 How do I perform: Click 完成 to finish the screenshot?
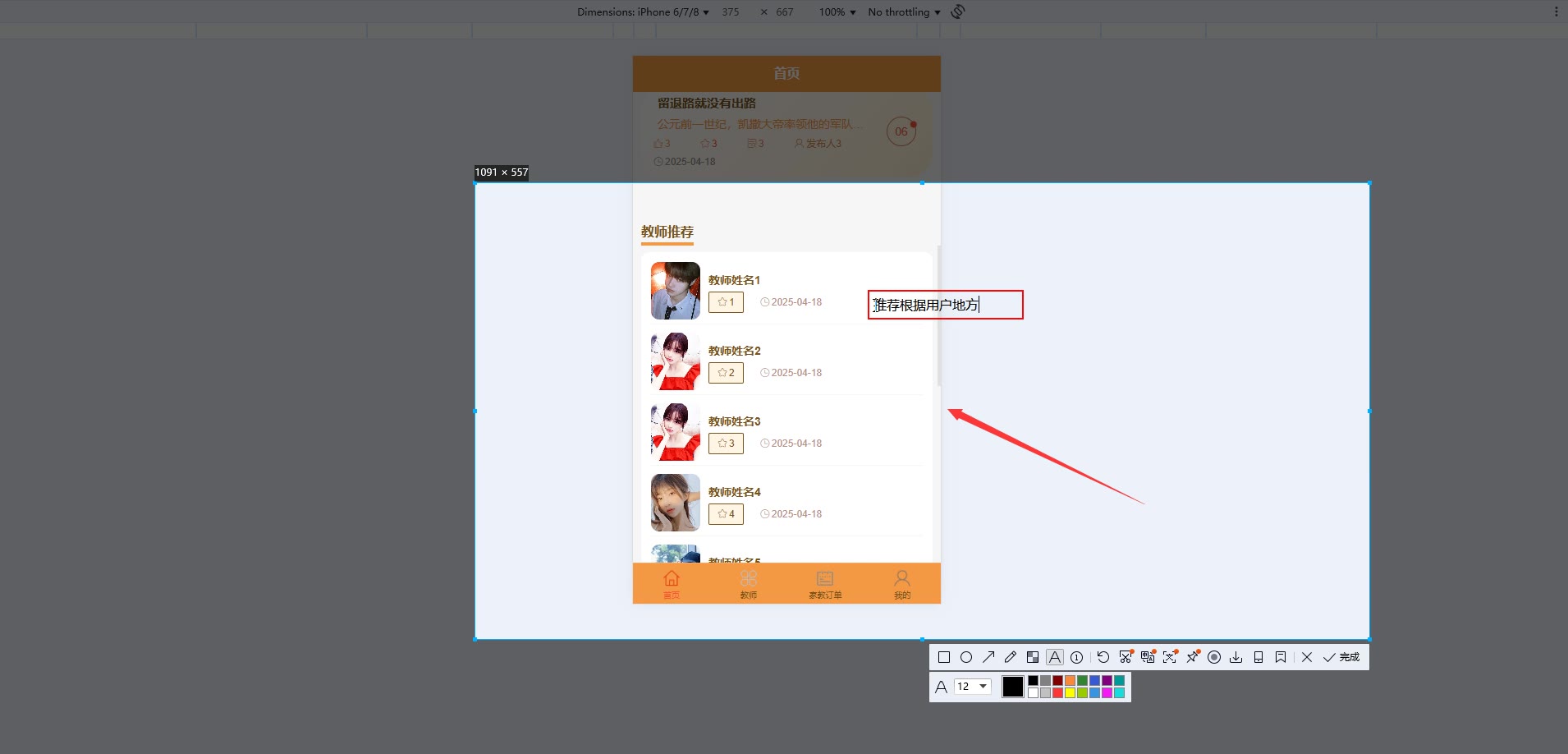1341,657
